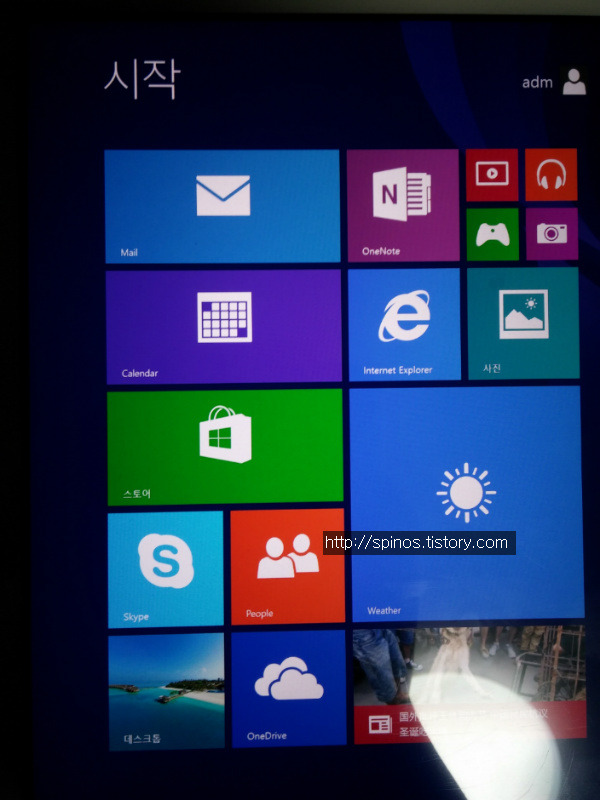Open the Camera tile

pyautogui.click(x=552, y=234)
